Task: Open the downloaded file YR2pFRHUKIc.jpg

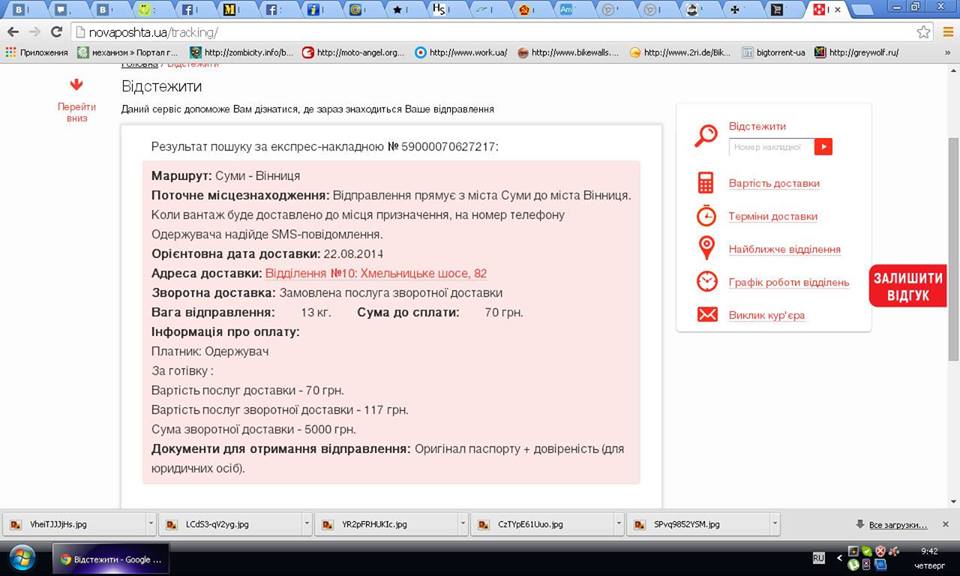Action: coord(386,525)
